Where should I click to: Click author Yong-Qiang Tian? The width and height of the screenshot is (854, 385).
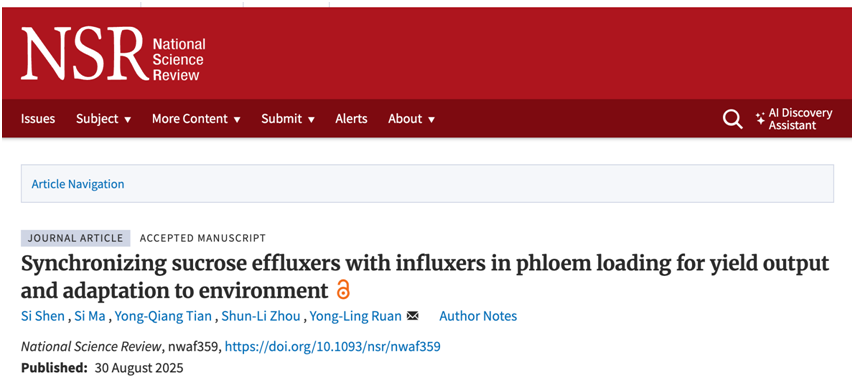[164, 316]
